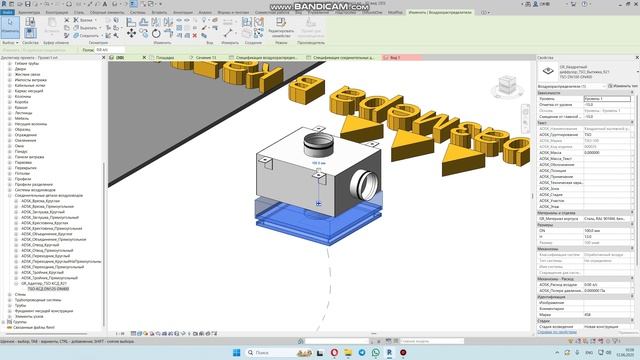This screenshot has width=640, height=360.
Task: Open Telegram from the taskbar
Action: pos(362,352)
